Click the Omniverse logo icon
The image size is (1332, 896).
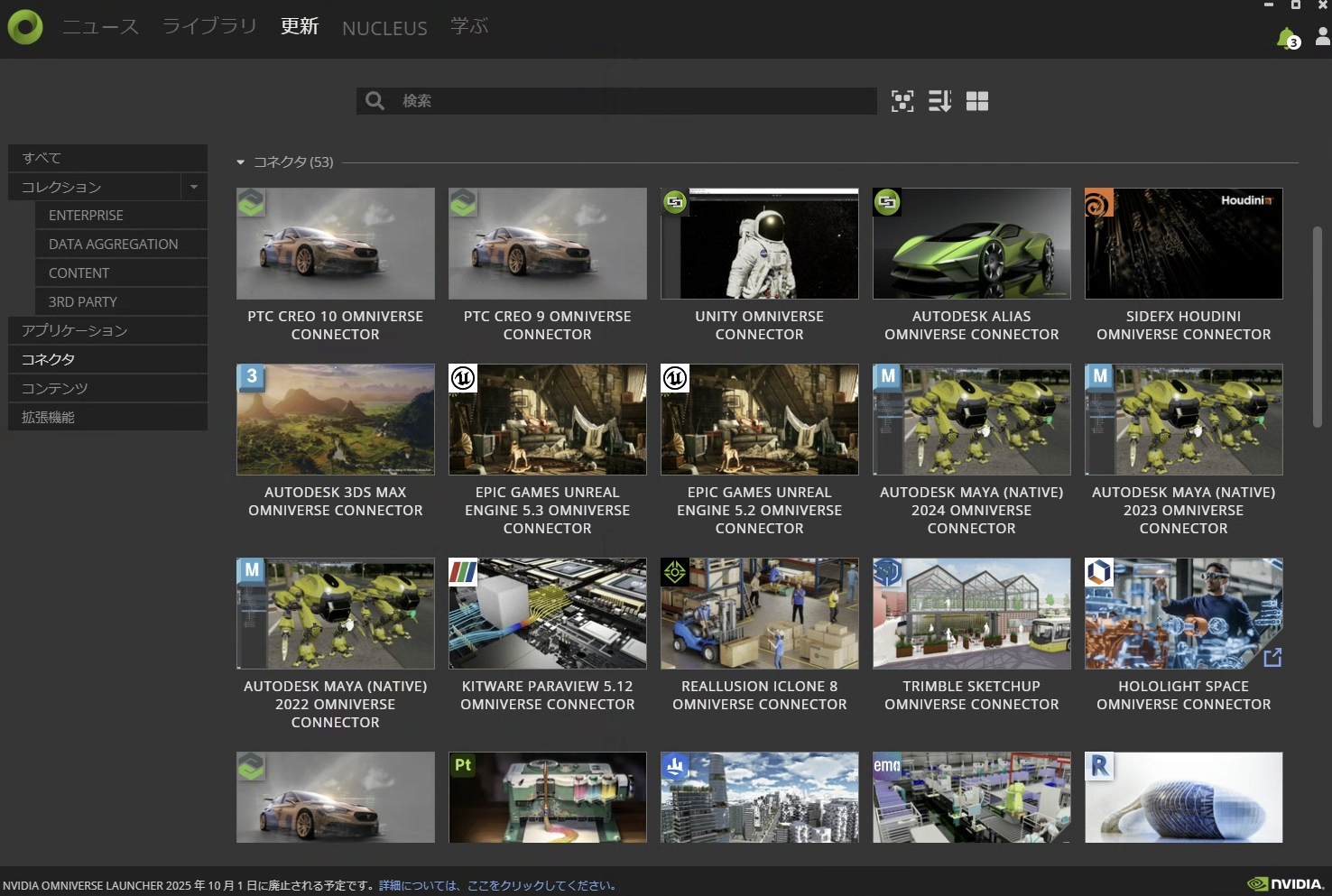click(x=25, y=27)
